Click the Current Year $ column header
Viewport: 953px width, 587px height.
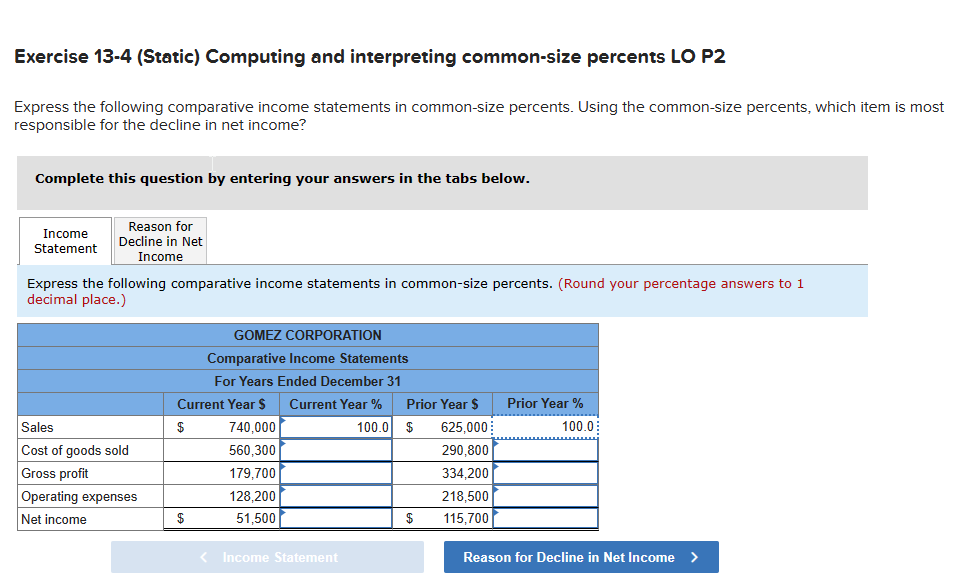(221, 404)
